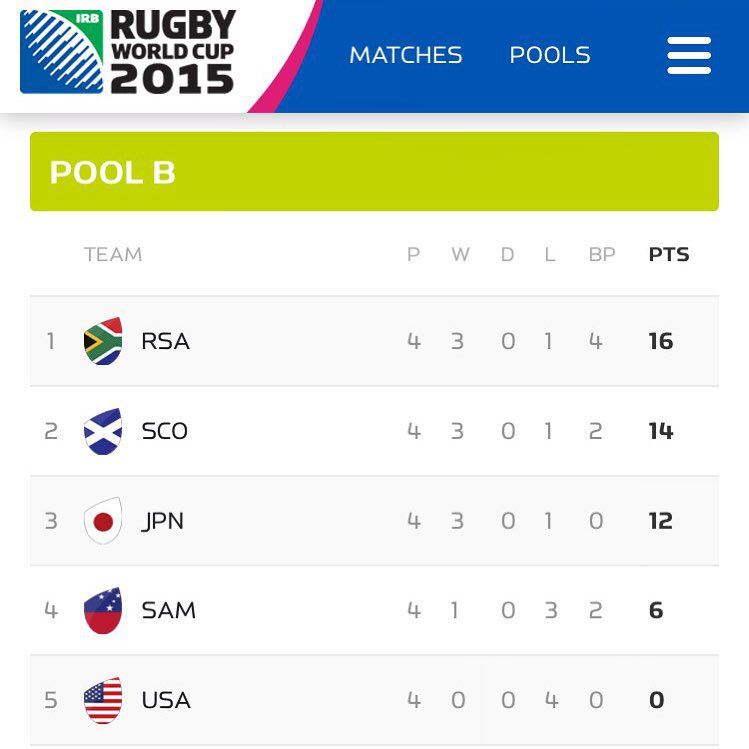Click the South Africa flag icon
Viewport: 749px width, 749px height.
coord(103,341)
